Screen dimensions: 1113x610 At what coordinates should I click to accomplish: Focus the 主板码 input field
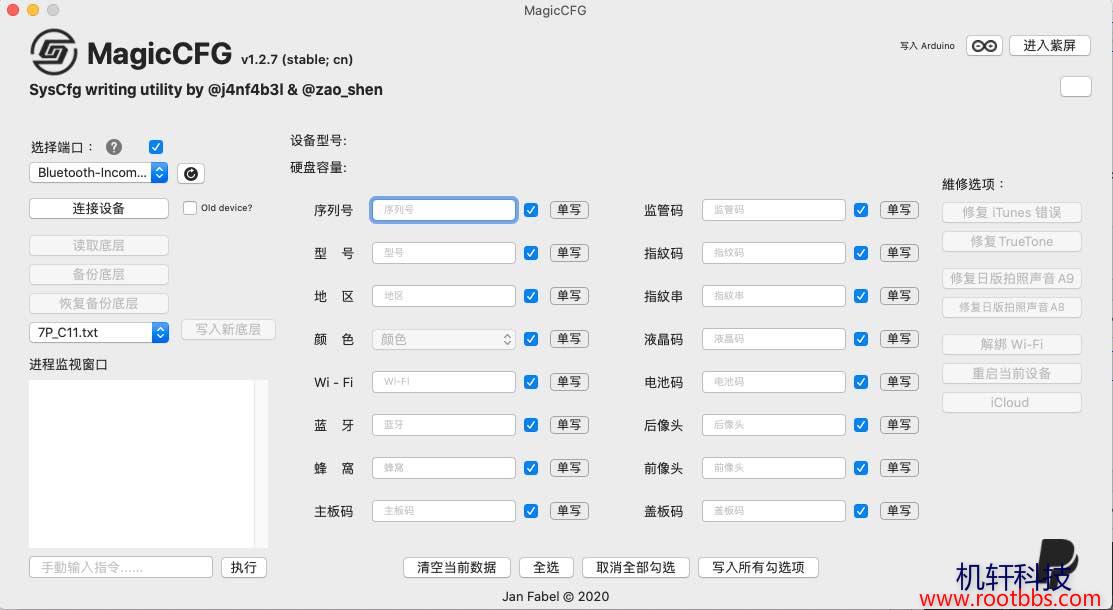click(x=444, y=511)
